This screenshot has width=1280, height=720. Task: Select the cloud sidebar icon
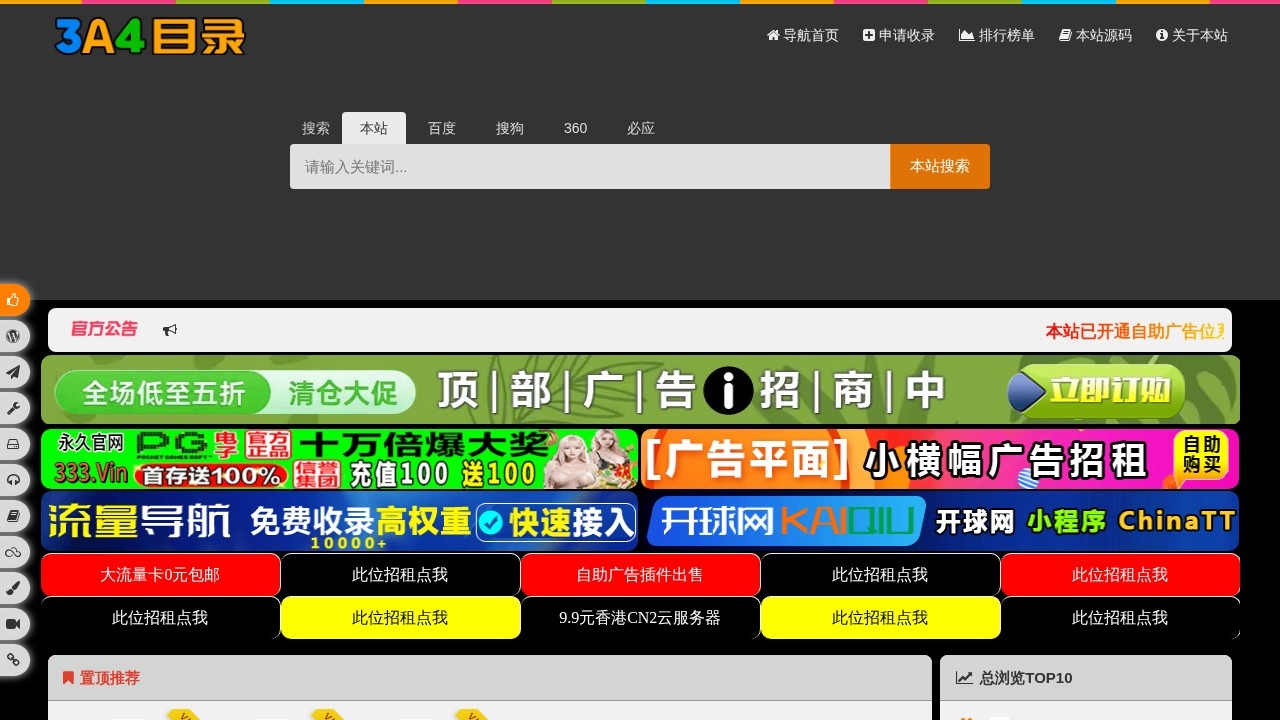[13, 552]
